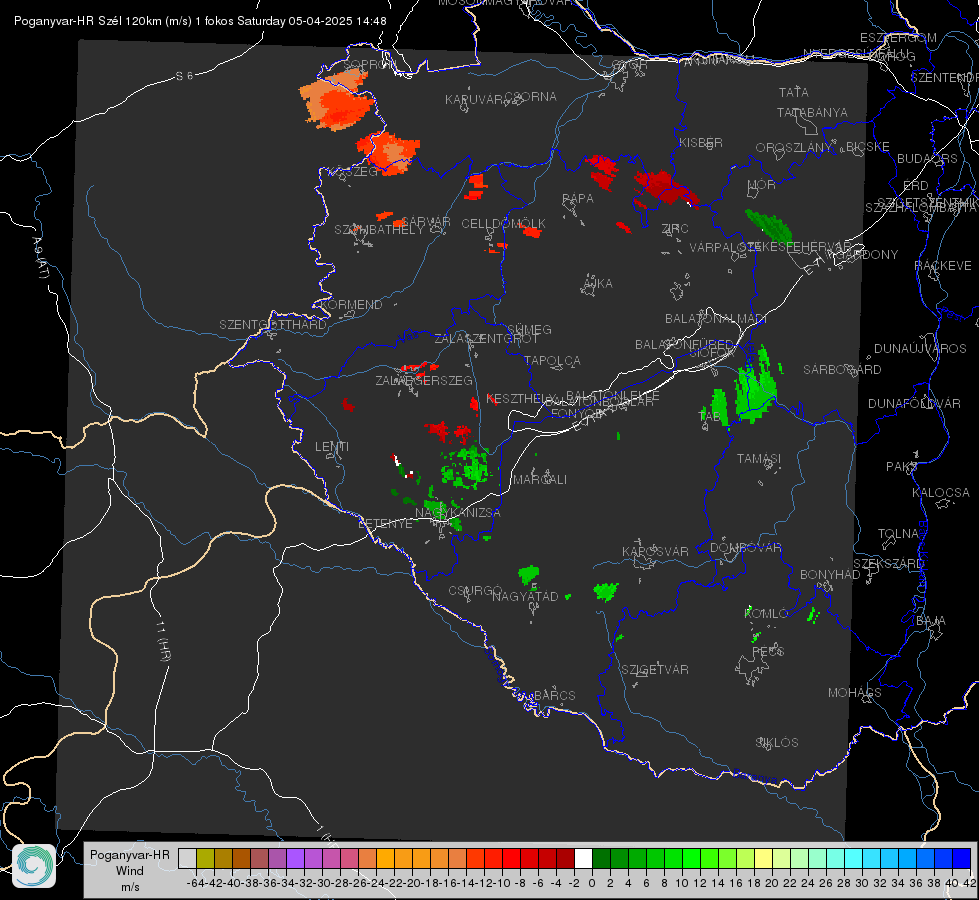Viewport: 979px width, 900px height.
Task: Click the DUNAUJVAROS city label
Action: (x=920, y=349)
